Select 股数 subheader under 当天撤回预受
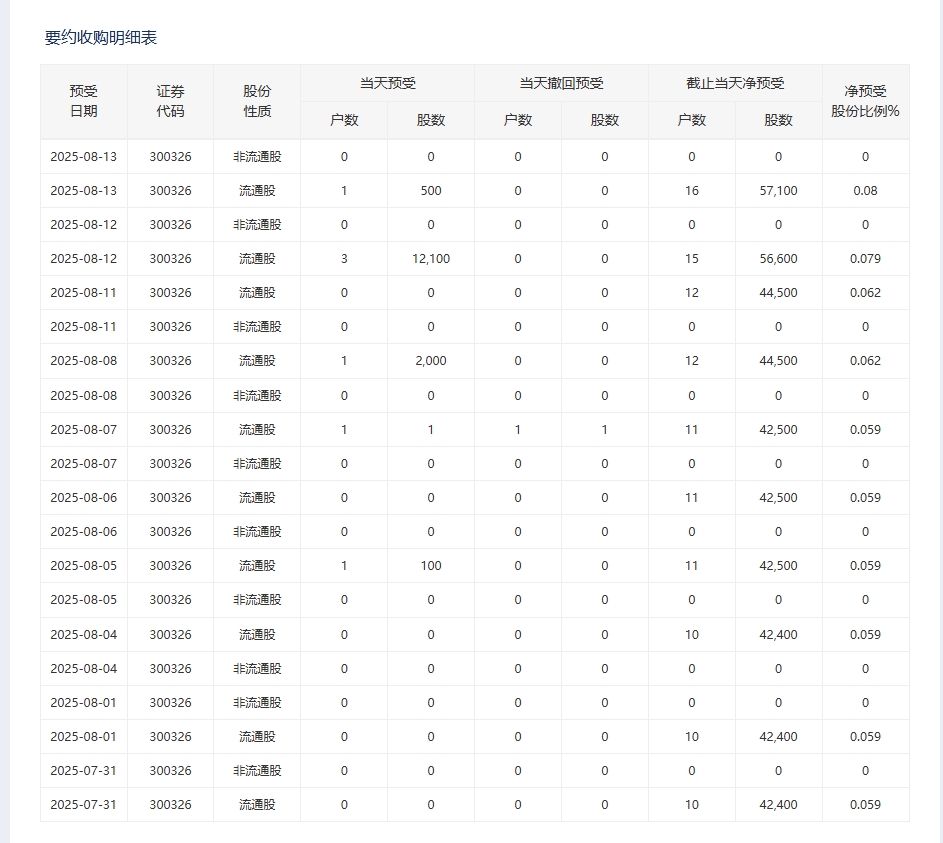 tap(604, 120)
